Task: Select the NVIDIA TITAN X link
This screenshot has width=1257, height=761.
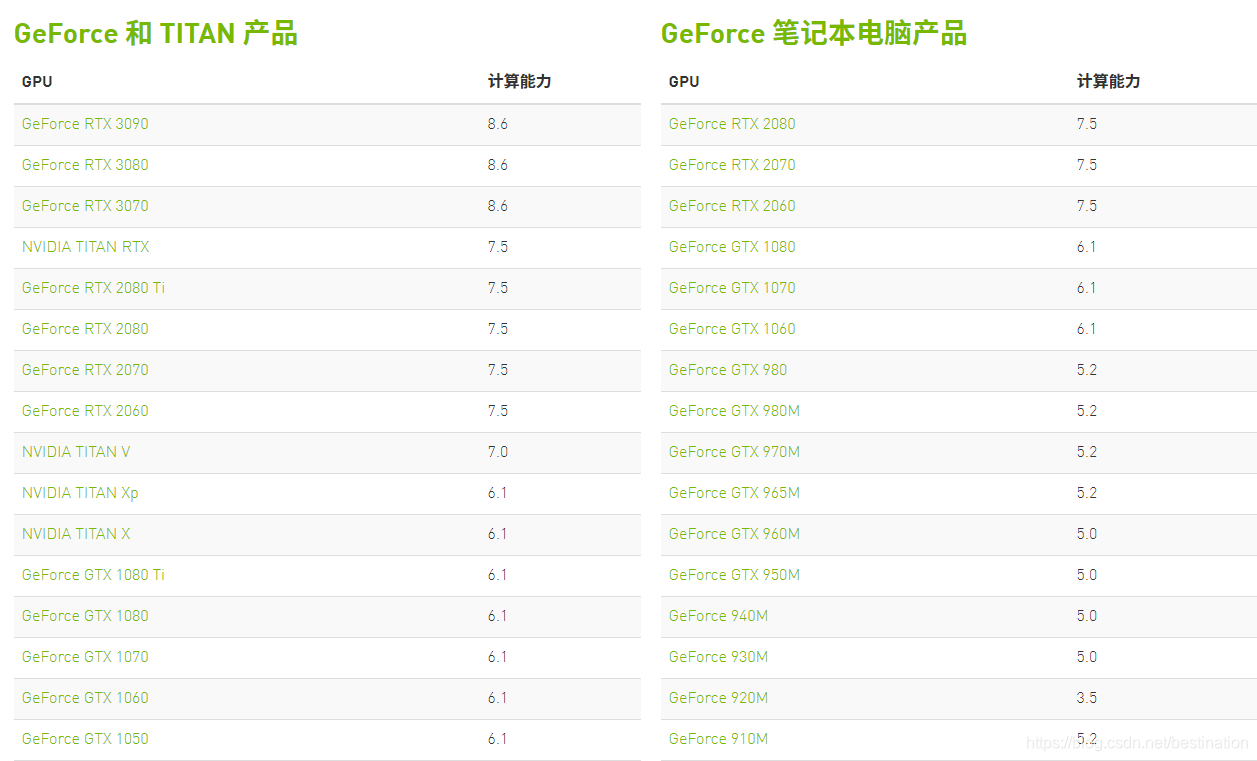Action: pyautogui.click(x=76, y=534)
